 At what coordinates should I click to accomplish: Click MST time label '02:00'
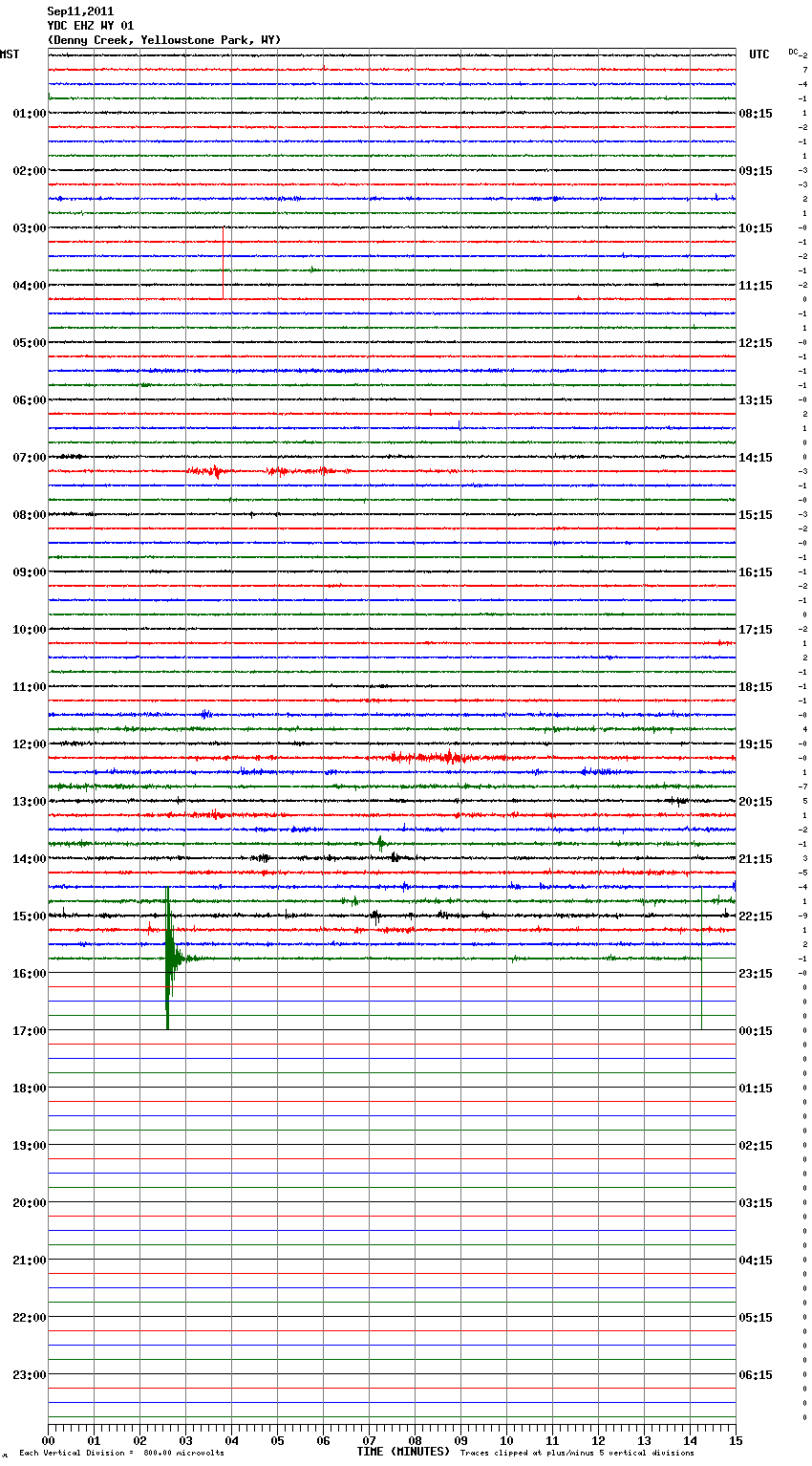29,171
